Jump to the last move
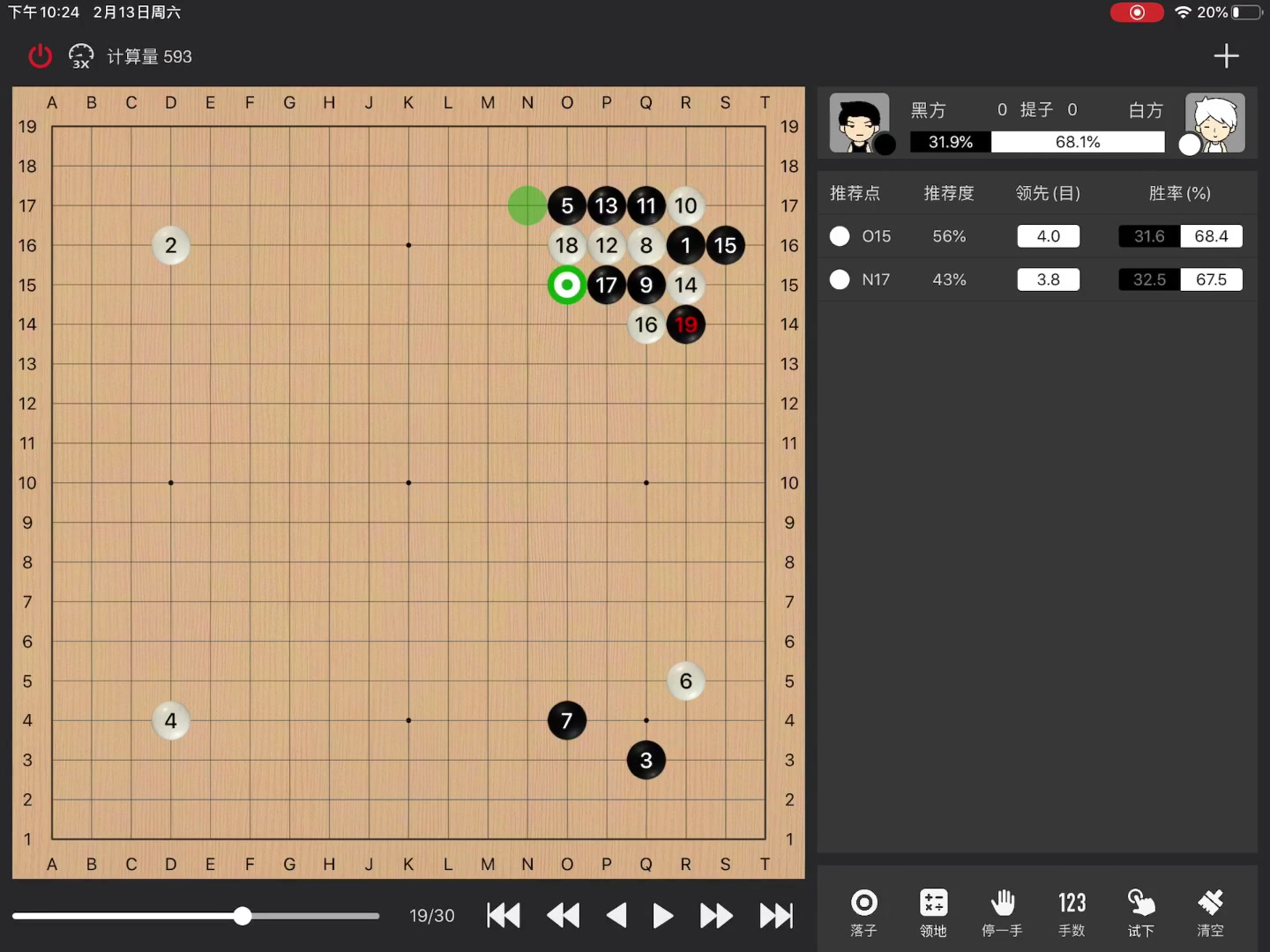The image size is (1270, 952). [776, 916]
